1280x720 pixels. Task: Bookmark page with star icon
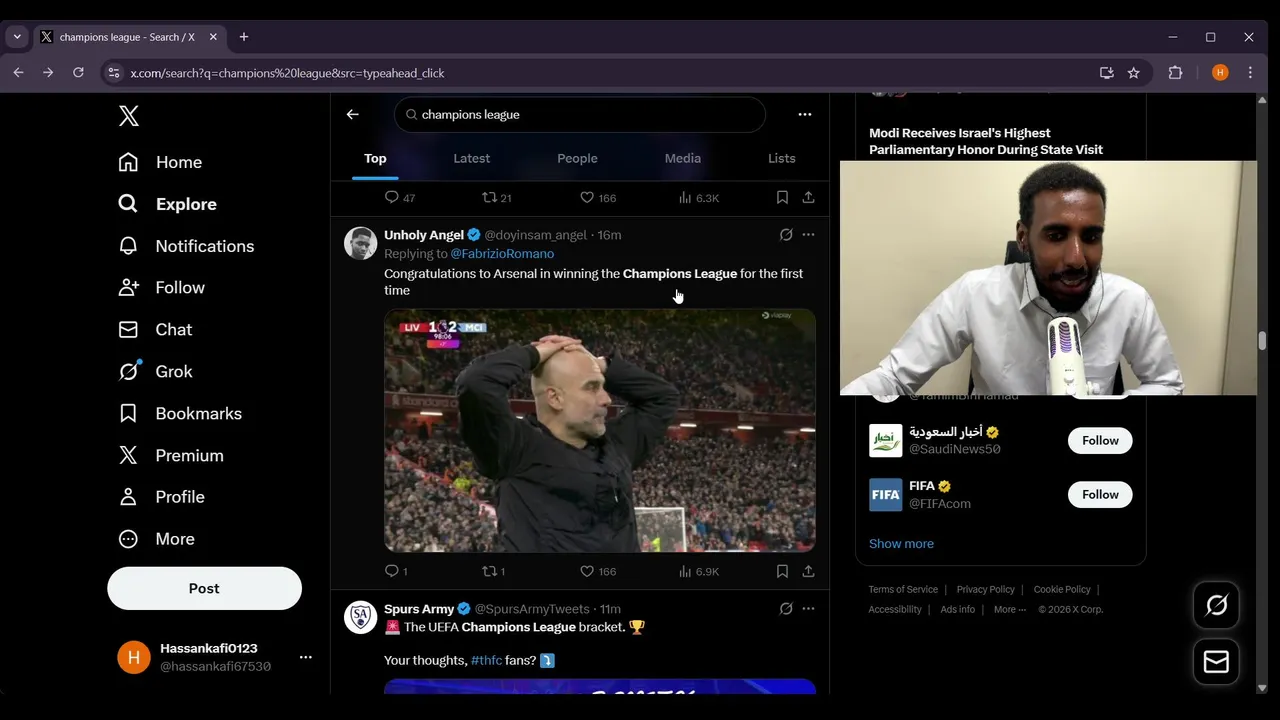(1133, 73)
